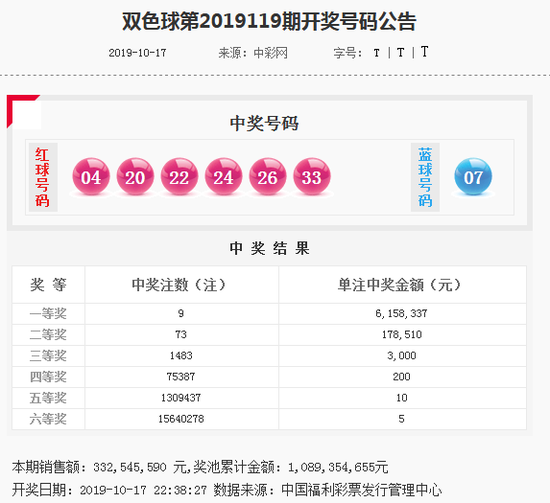Click fourth prize winner count 75387

pos(181,376)
